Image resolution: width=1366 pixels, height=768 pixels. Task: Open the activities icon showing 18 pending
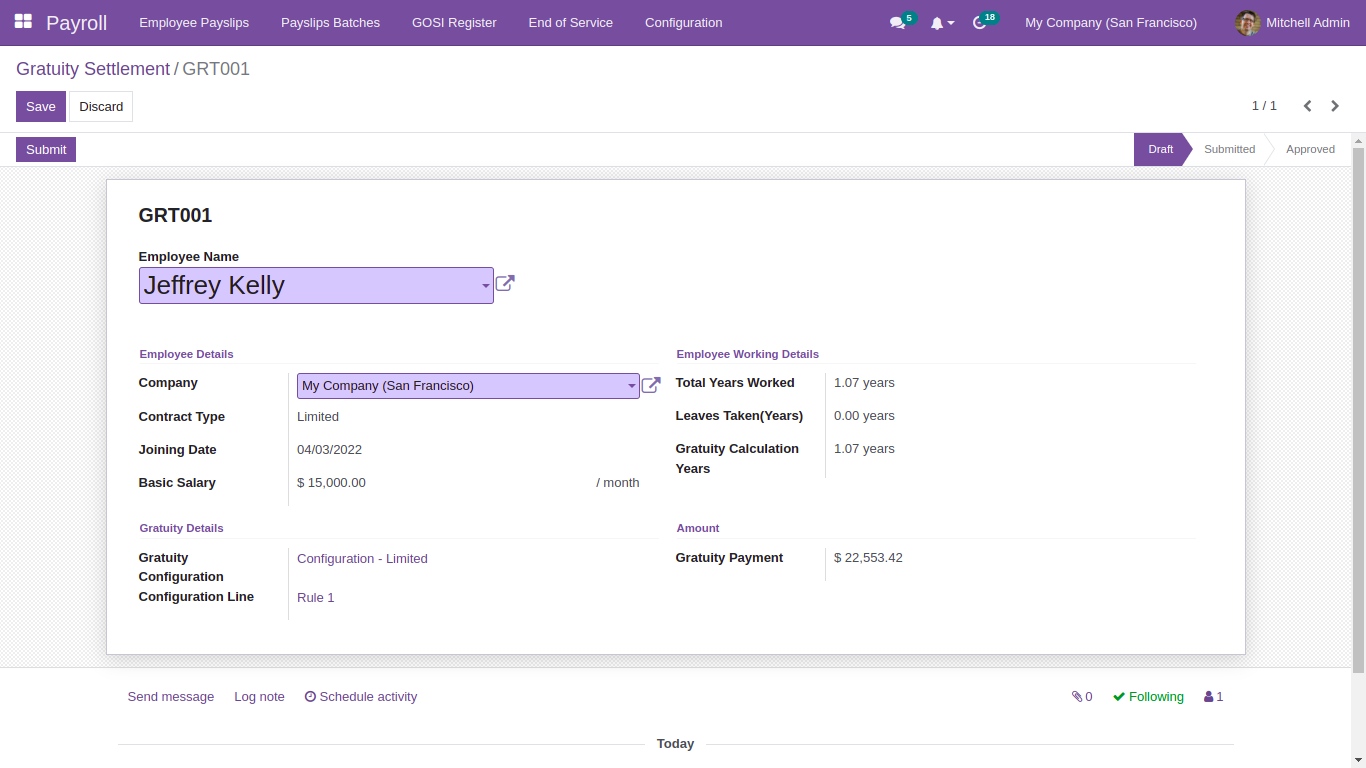point(979,22)
